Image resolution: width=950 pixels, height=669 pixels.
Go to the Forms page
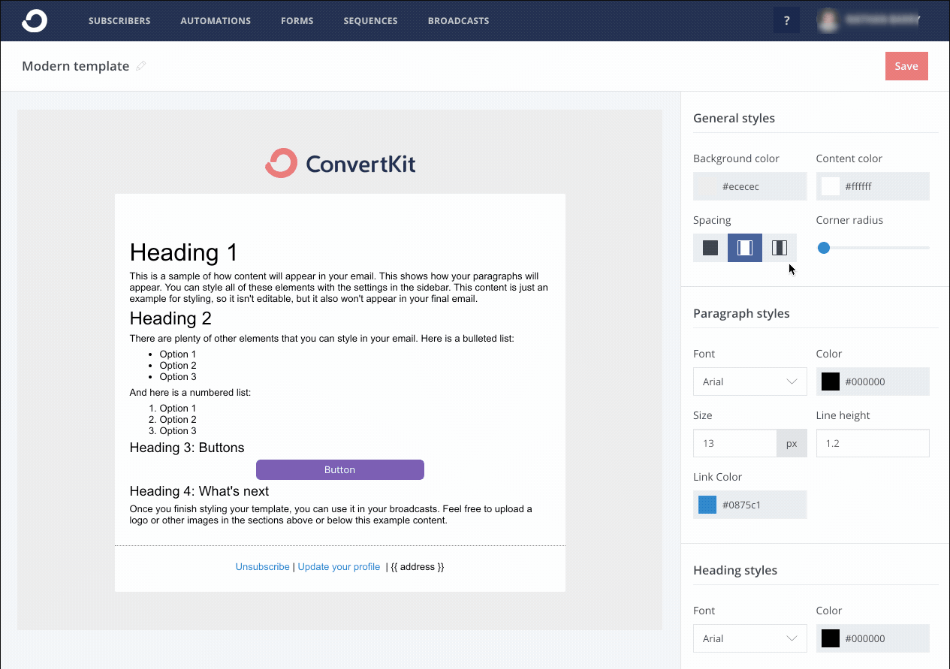297,21
